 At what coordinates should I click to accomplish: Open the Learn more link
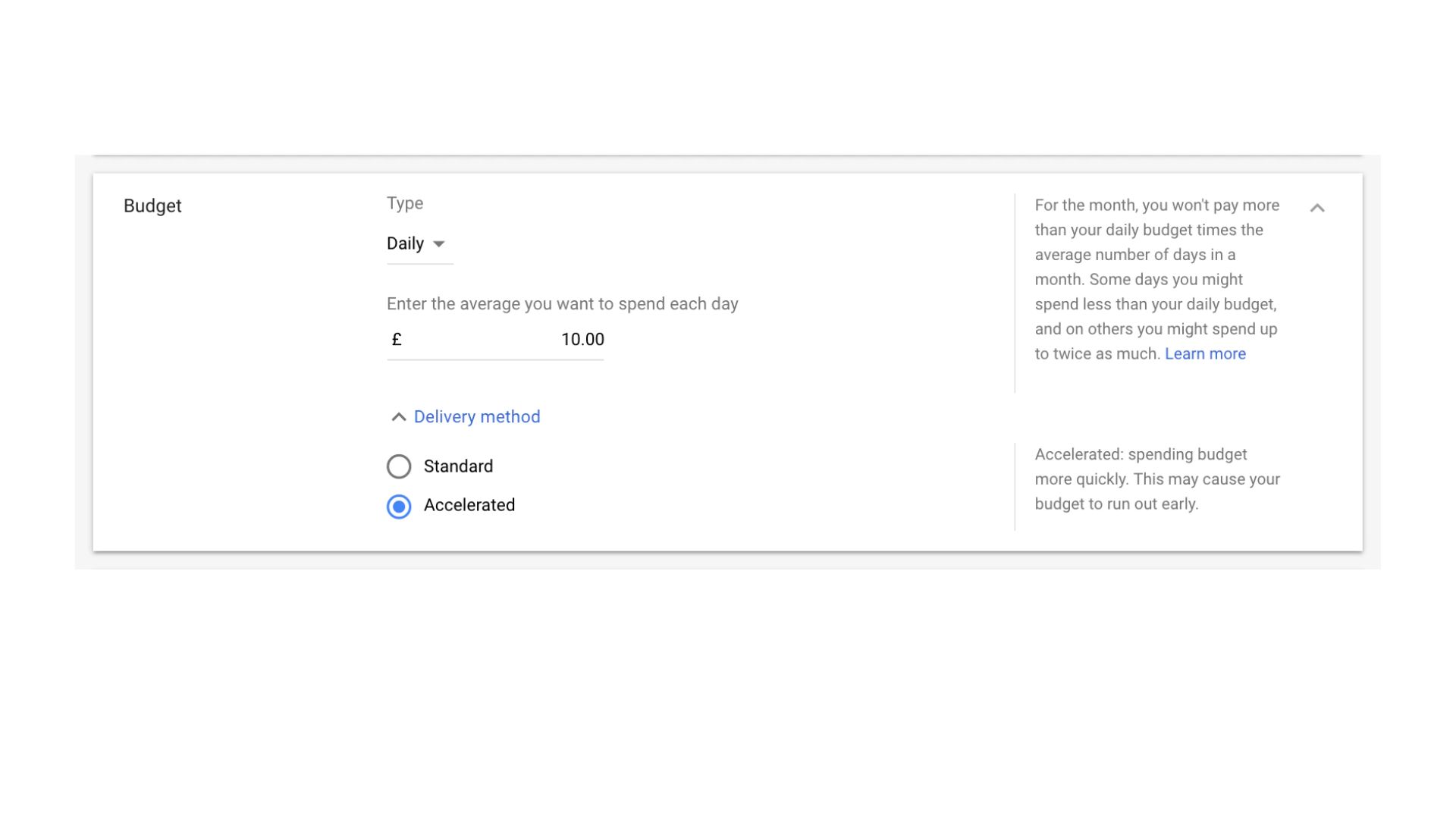tap(1205, 354)
